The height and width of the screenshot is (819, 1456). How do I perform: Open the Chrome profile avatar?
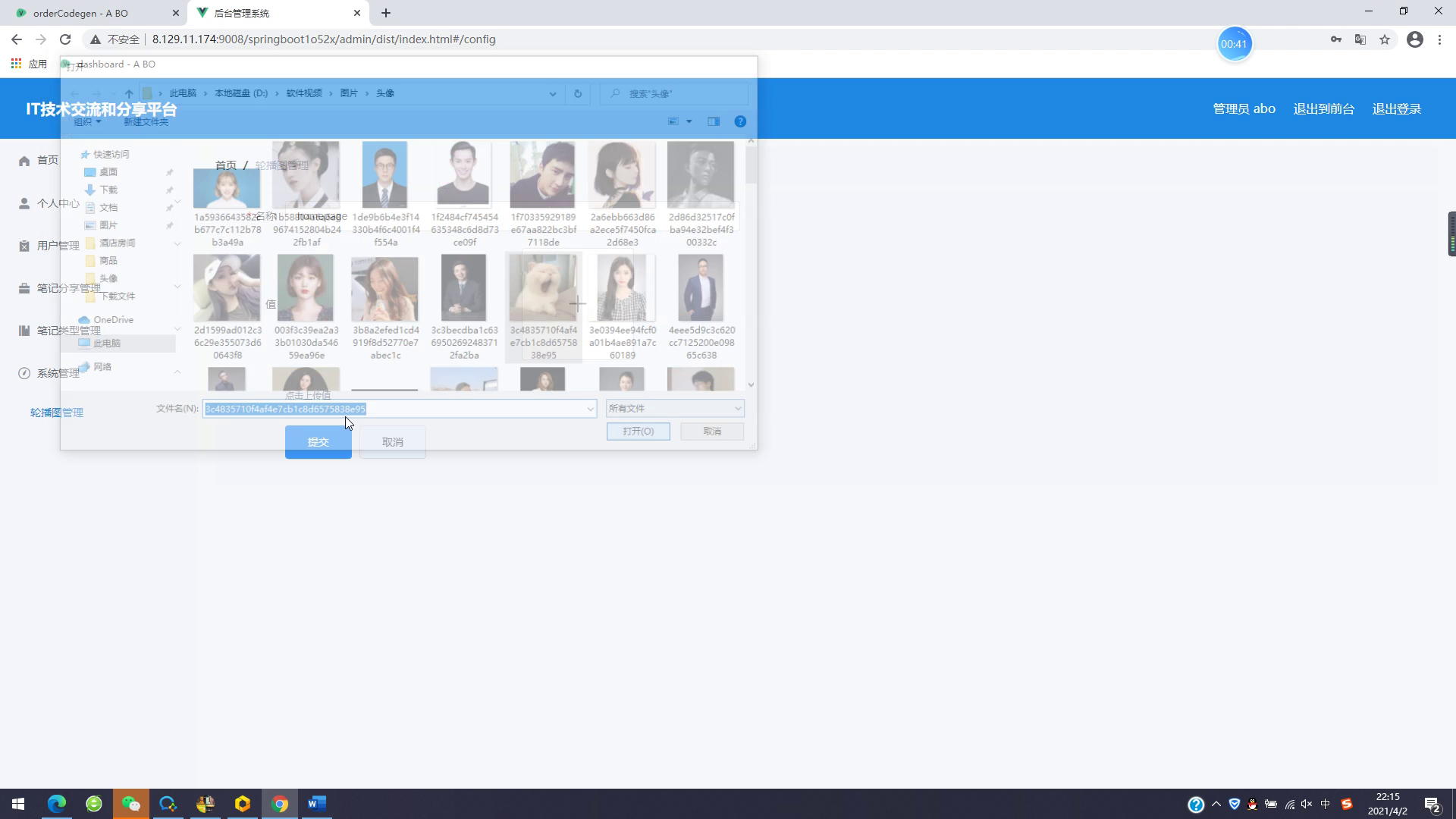click(x=1415, y=39)
